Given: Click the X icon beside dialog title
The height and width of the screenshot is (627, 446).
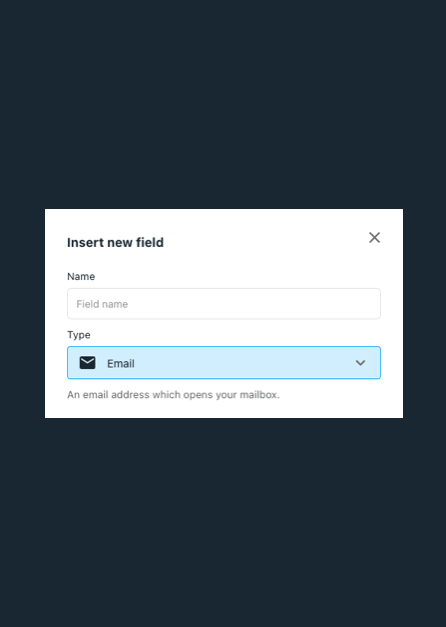Looking at the screenshot, I should pos(374,238).
